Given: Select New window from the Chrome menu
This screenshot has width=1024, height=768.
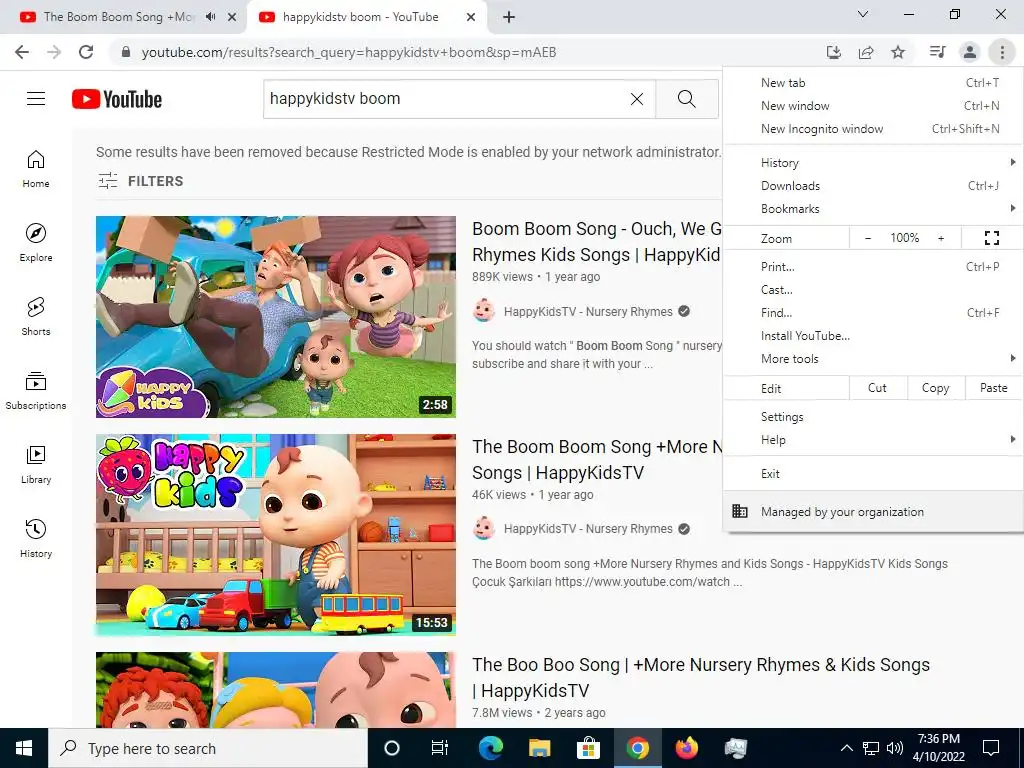Looking at the screenshot, I should 873,106.
